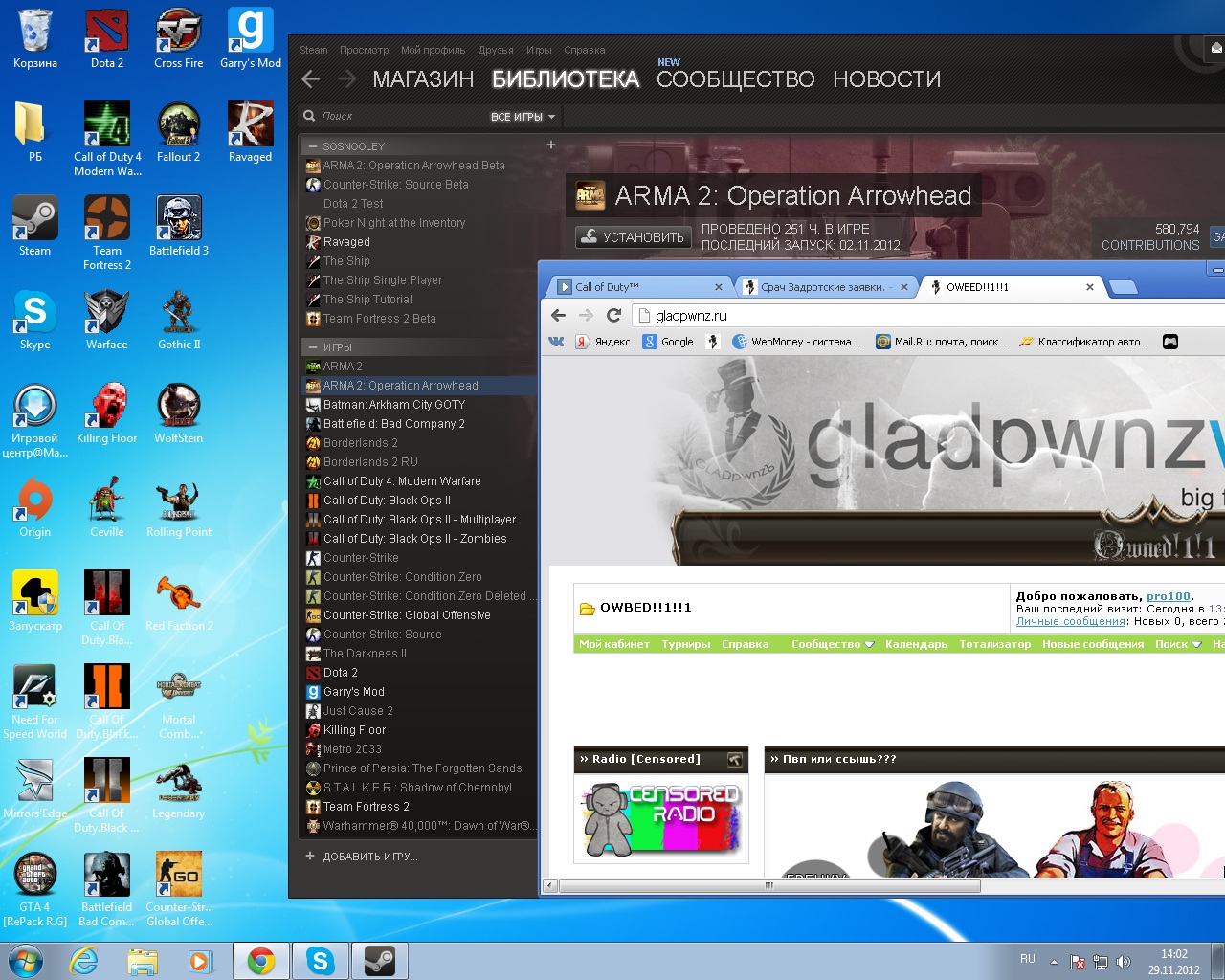Switch to the МАГАЗИН tab in Steam
1225x980 pixels.
pyautogui.click(x=423, y=79)
